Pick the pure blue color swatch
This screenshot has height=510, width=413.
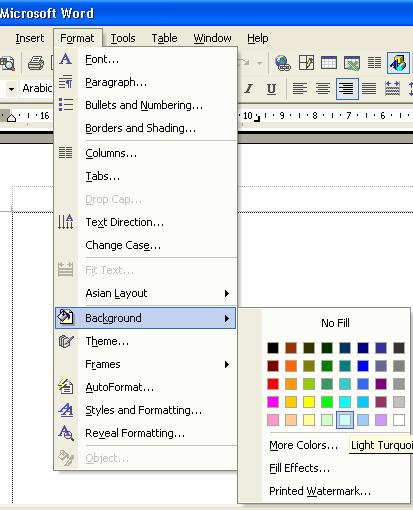tap(363, 366)
